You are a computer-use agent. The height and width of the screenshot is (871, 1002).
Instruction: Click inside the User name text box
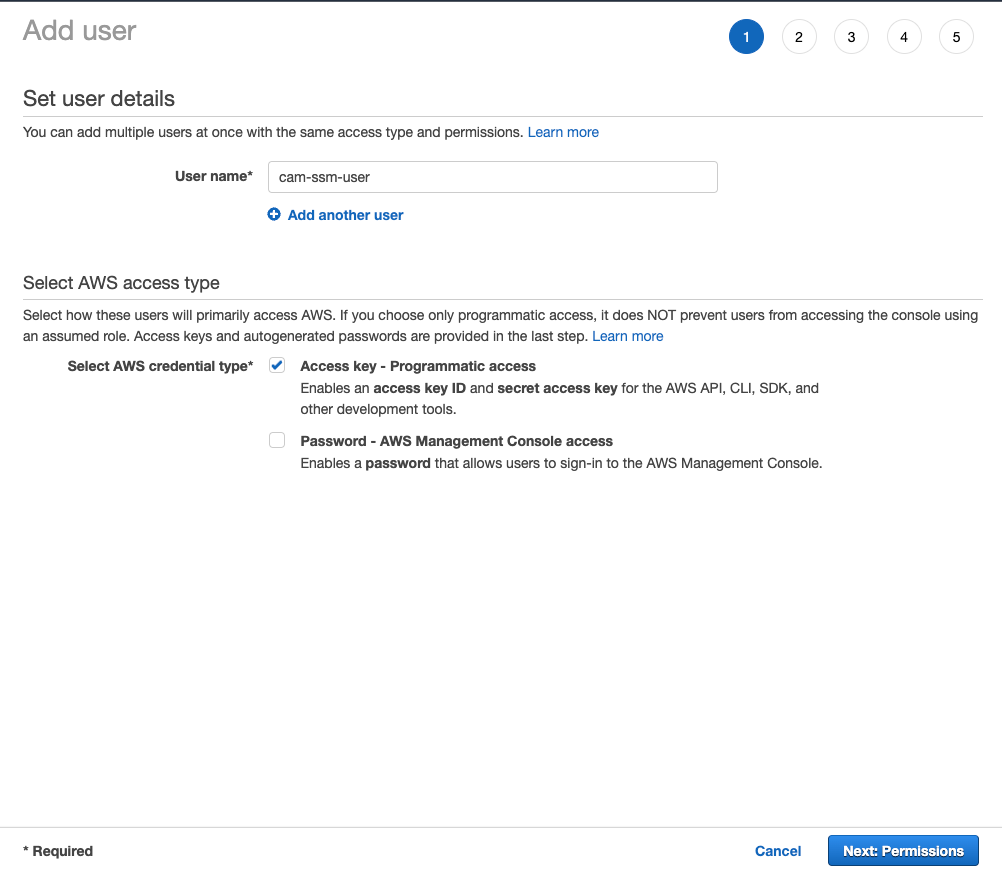tap(492, 177)
